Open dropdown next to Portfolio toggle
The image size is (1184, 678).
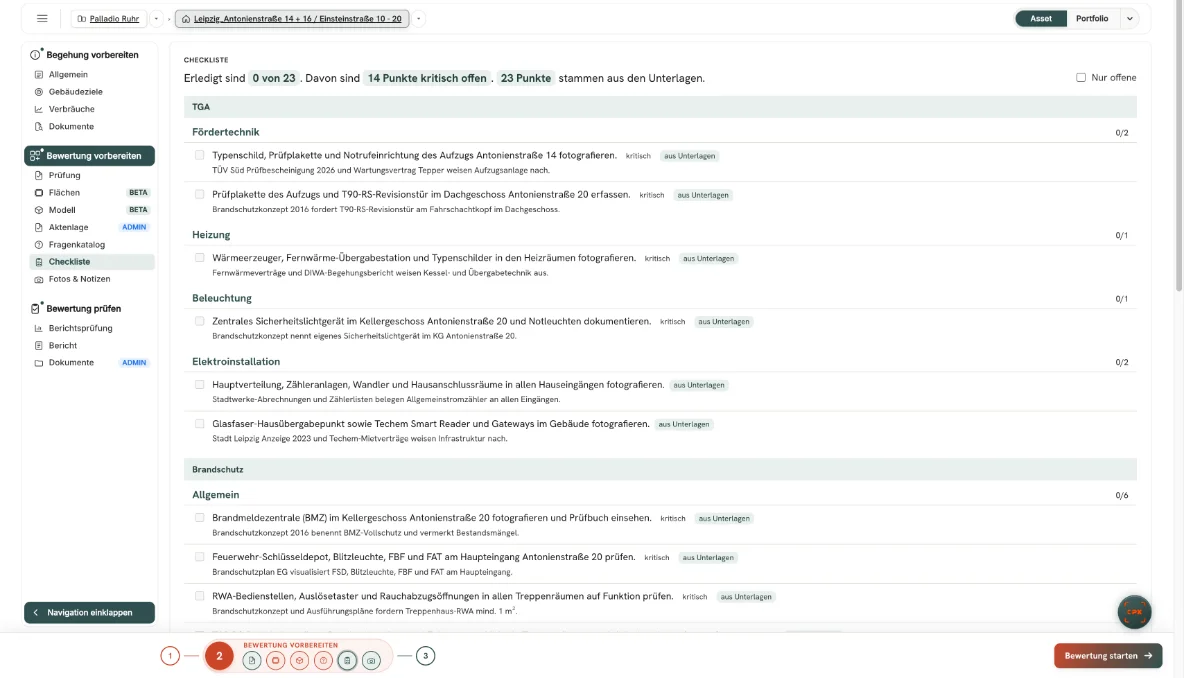(1130, 19)
